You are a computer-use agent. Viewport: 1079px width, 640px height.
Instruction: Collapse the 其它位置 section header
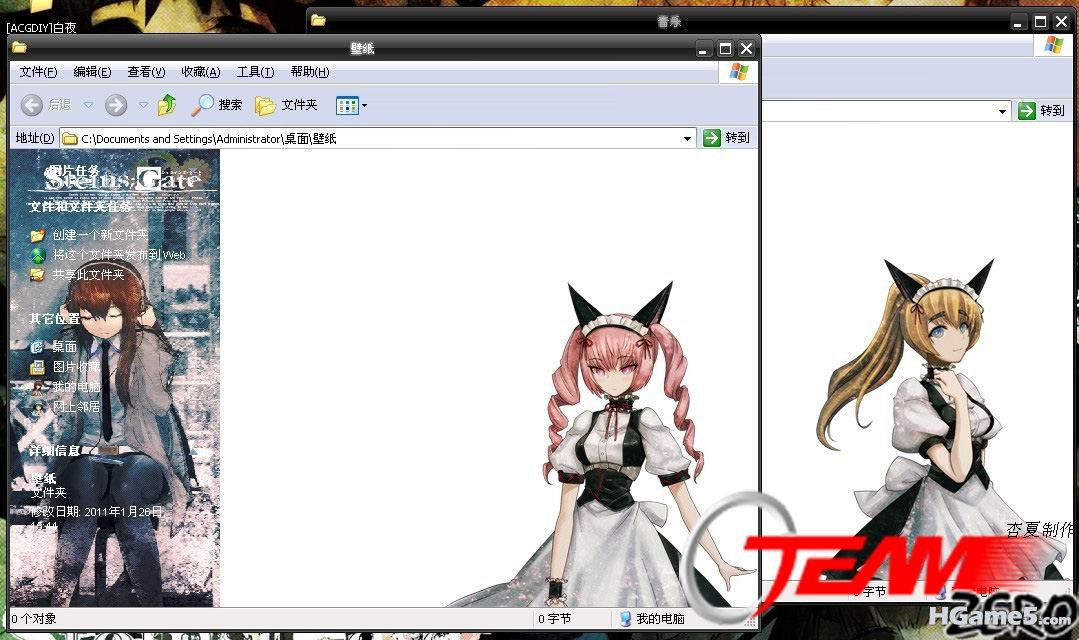[54, 319]
